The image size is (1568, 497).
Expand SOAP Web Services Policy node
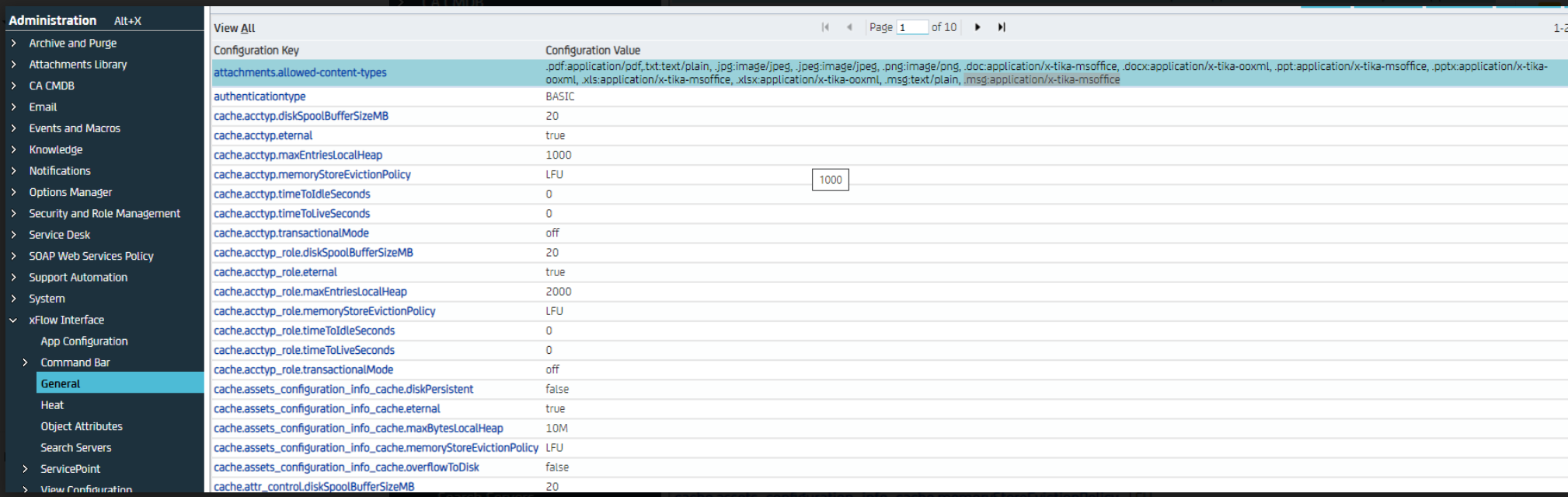point(13,256)
